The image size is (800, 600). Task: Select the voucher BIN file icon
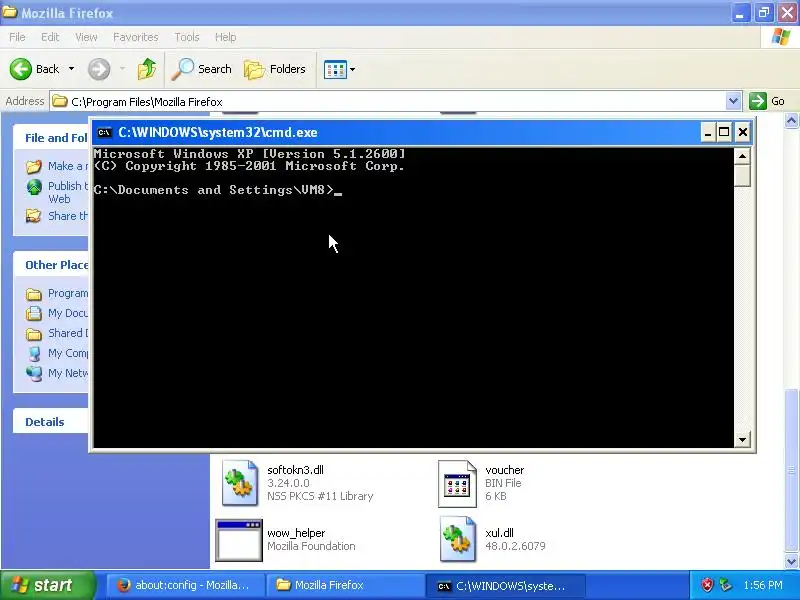(457, 484)
